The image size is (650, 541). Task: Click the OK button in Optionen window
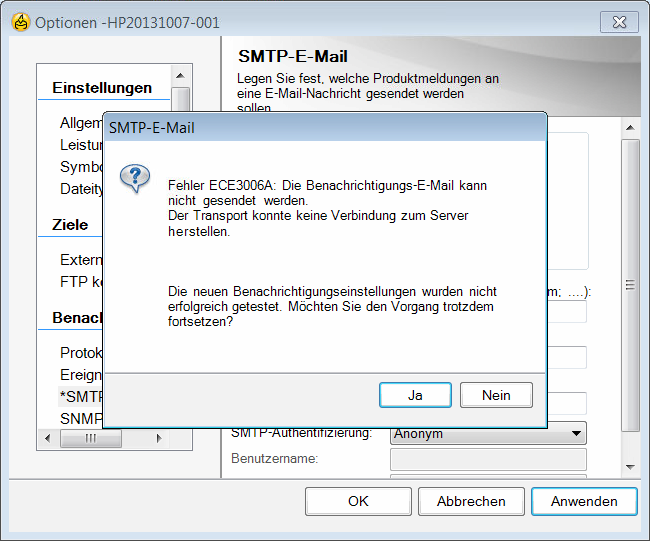click(x=358, y=501)
